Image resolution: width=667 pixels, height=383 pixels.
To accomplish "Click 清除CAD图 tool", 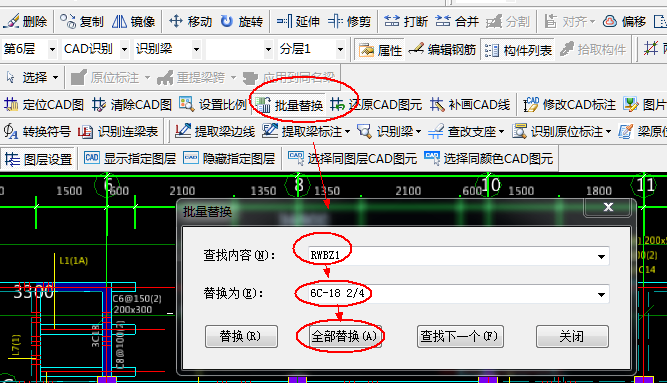I will point(131,104).
